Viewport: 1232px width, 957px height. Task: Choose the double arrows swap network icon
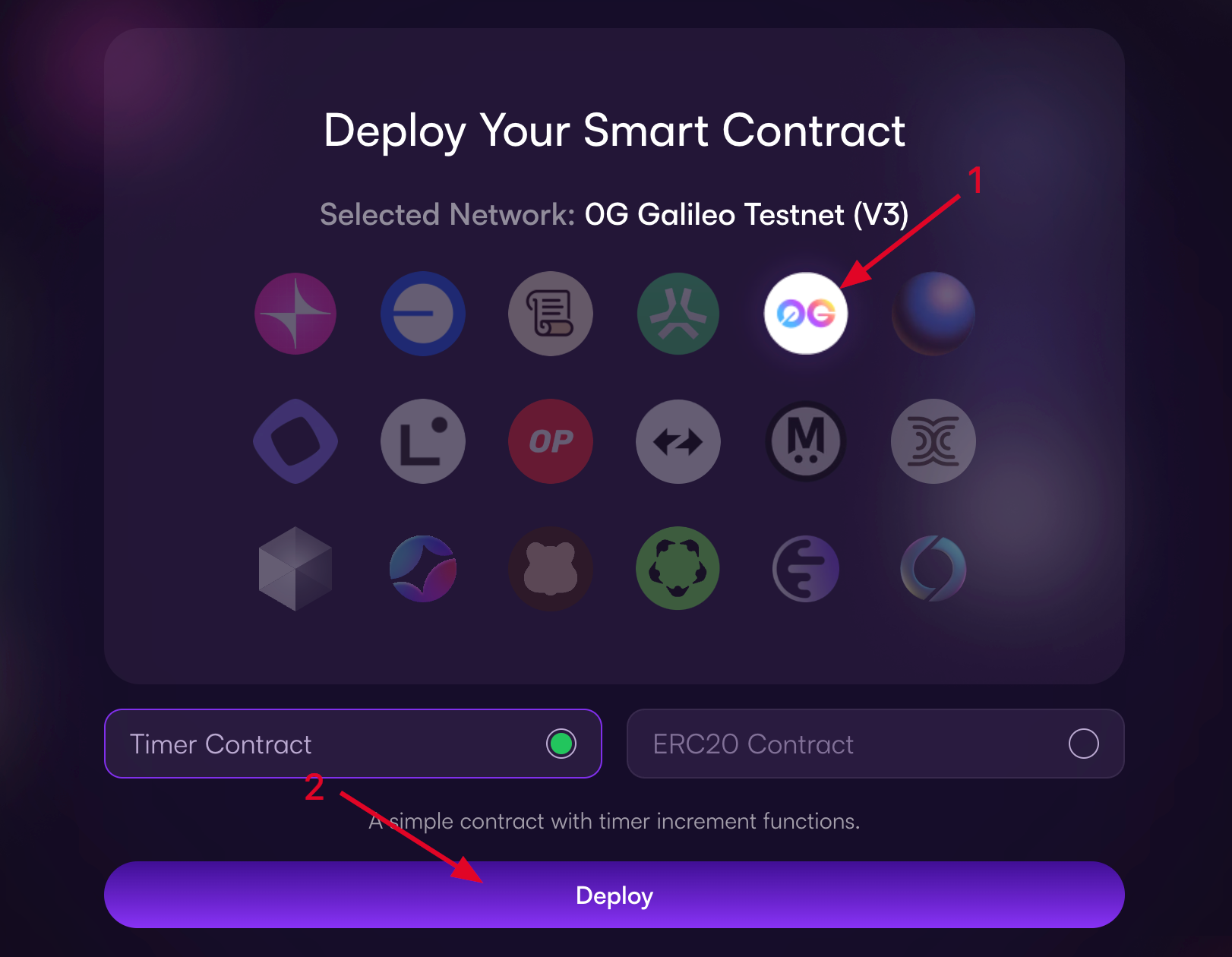click(x=678, y=441)
